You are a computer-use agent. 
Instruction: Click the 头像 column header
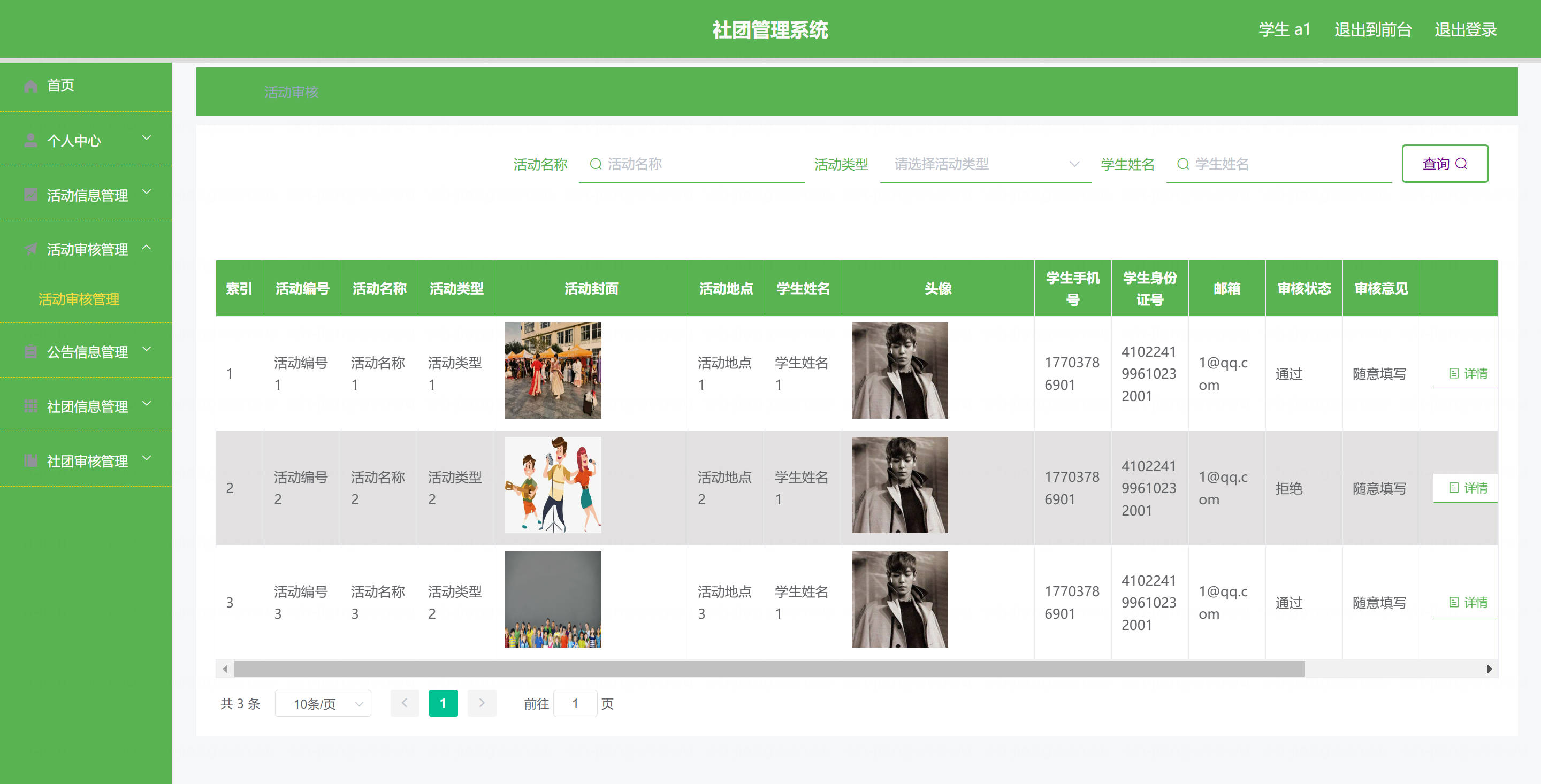[x=937, y=288]
